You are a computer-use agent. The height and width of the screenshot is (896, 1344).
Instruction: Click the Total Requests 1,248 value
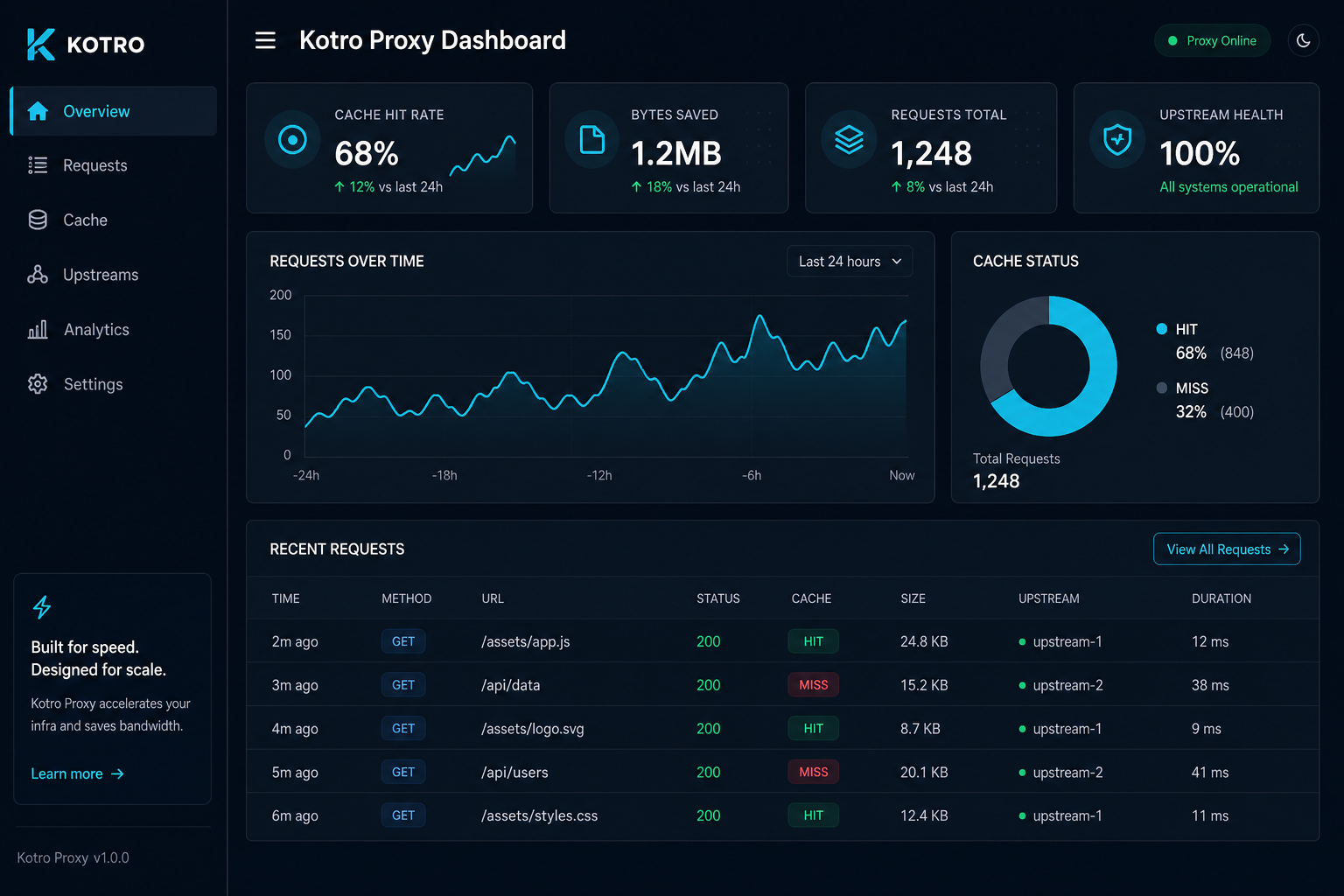tap(996, 481)
